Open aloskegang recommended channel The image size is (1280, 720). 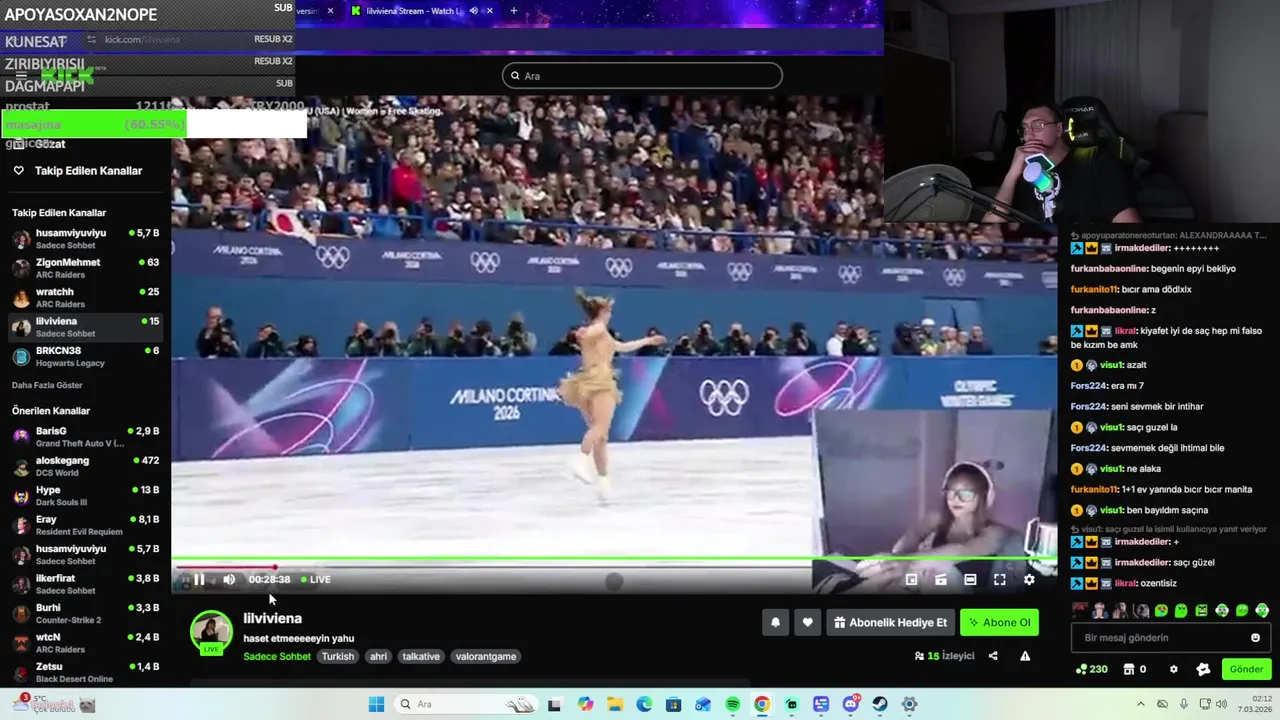85,466
